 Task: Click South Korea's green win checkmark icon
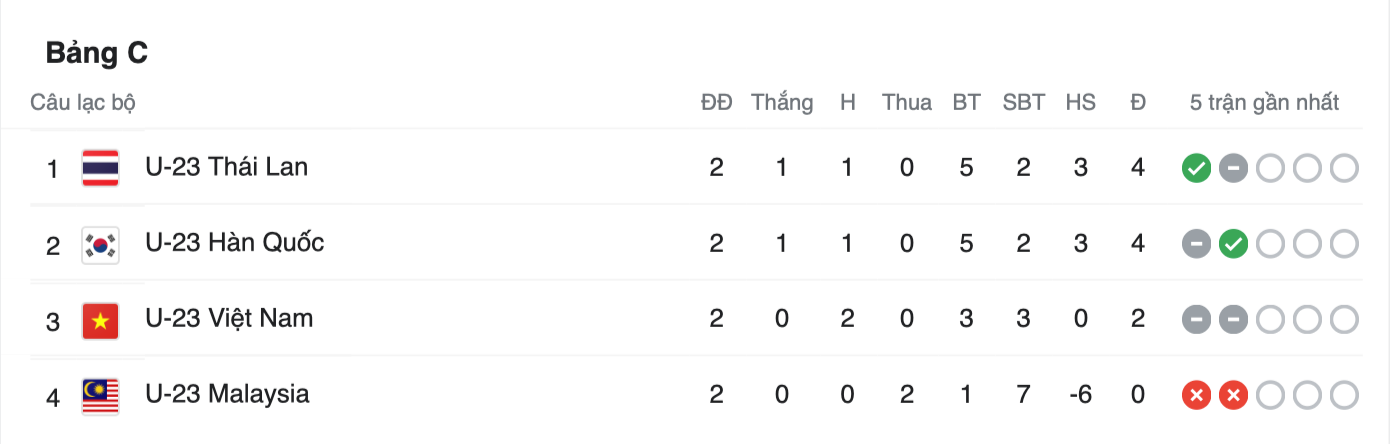pos(1234,244)
